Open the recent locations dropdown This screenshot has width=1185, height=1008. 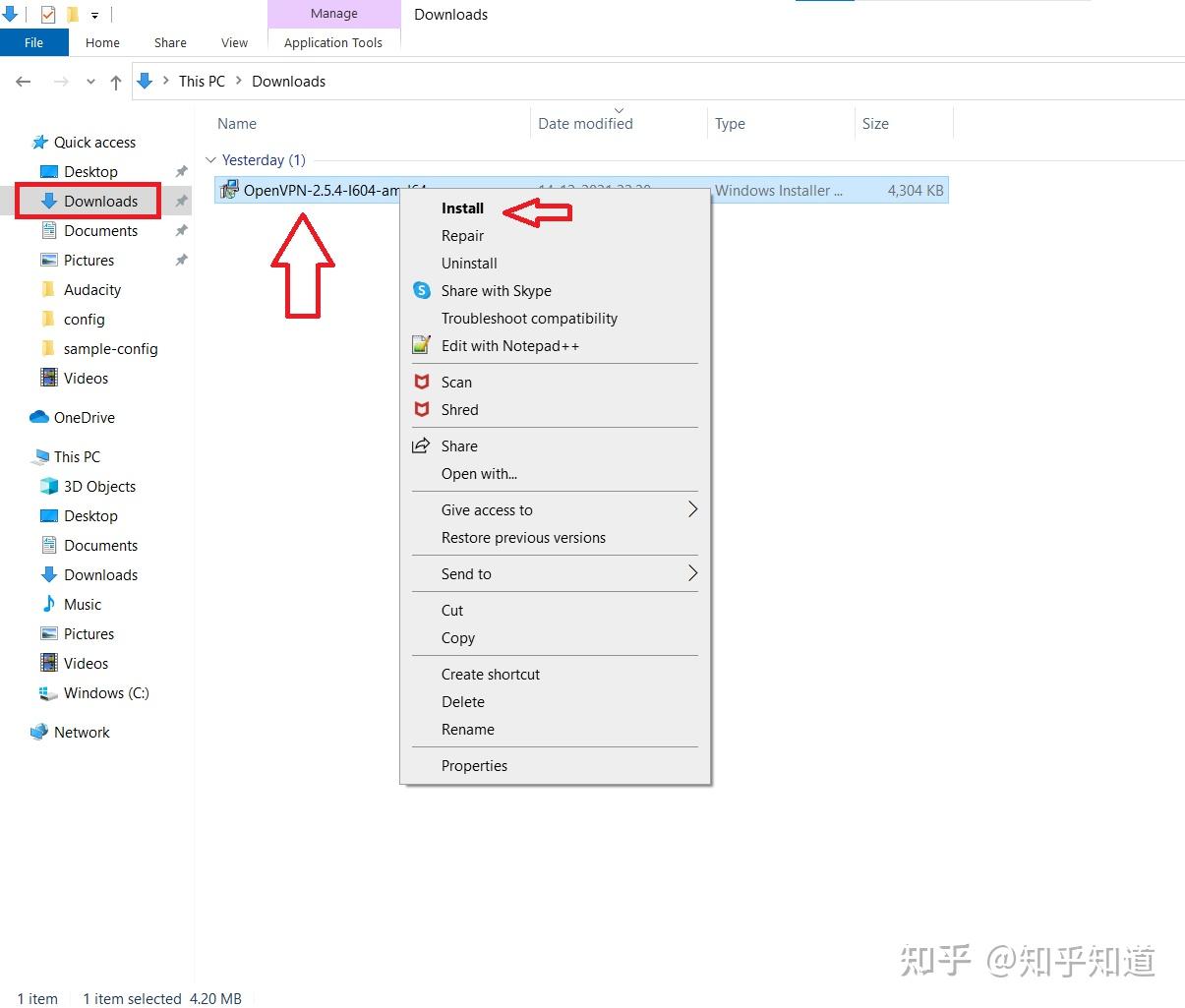pyautogui.click(x=91, y=83)
